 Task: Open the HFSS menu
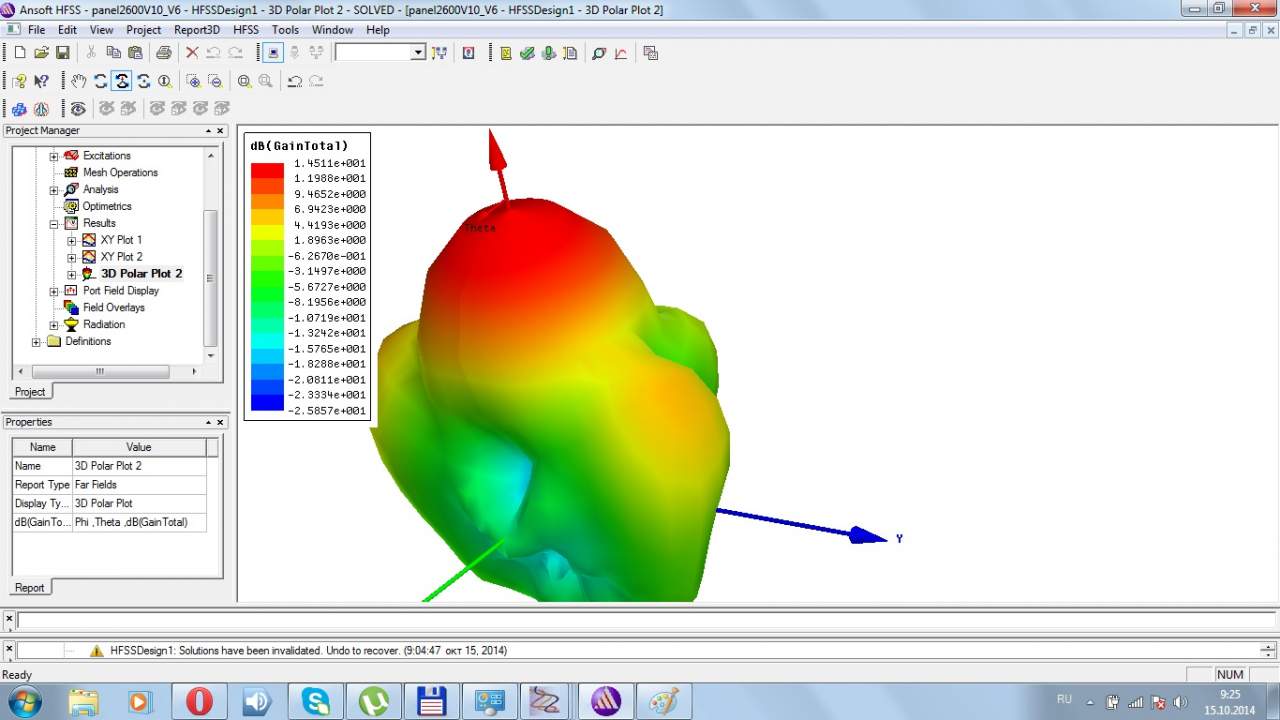click(x=246, y=30)
